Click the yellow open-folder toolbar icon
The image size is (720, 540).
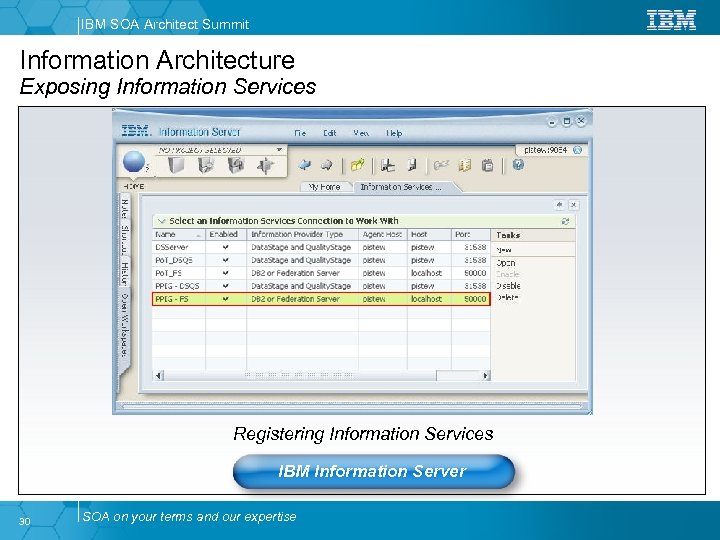357,165
